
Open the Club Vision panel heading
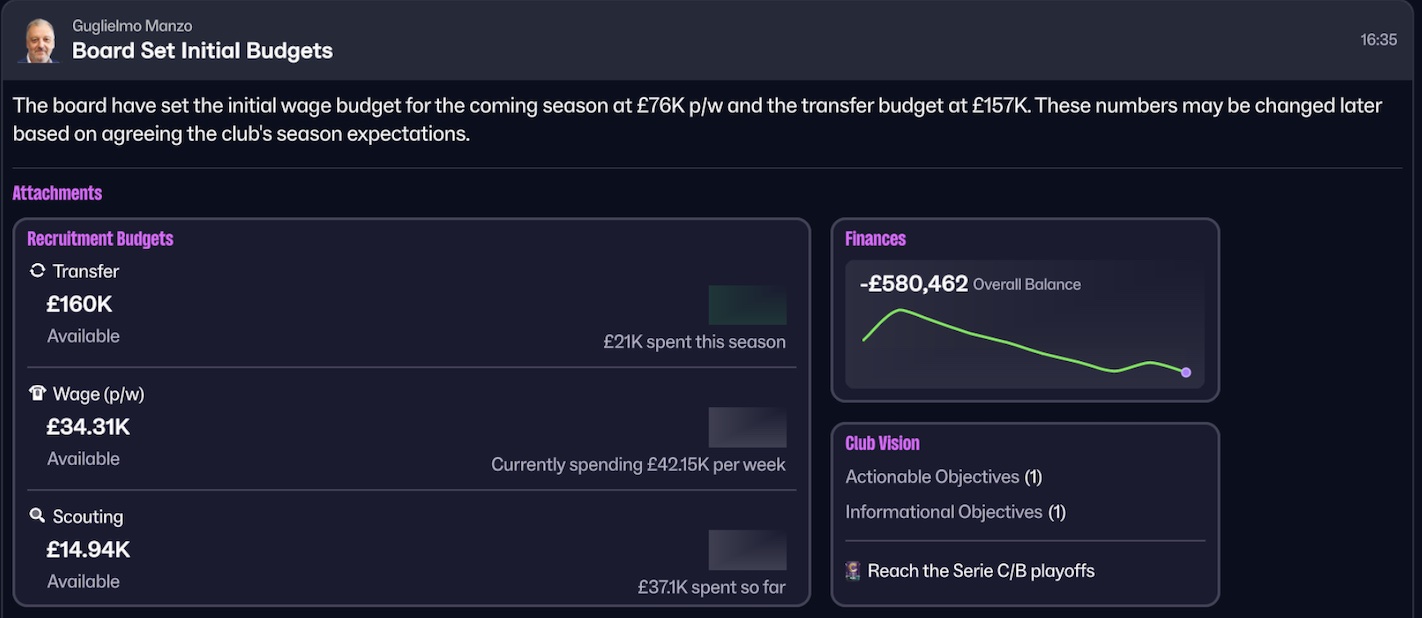click(x=882, y=443)
